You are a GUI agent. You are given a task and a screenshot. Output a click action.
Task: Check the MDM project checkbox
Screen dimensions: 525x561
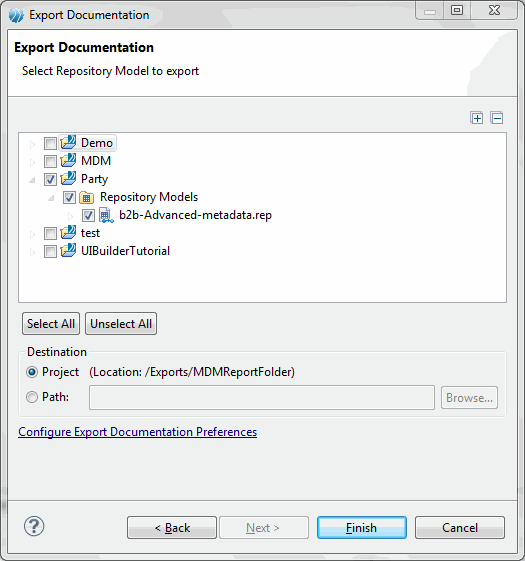tap(50, 161)
